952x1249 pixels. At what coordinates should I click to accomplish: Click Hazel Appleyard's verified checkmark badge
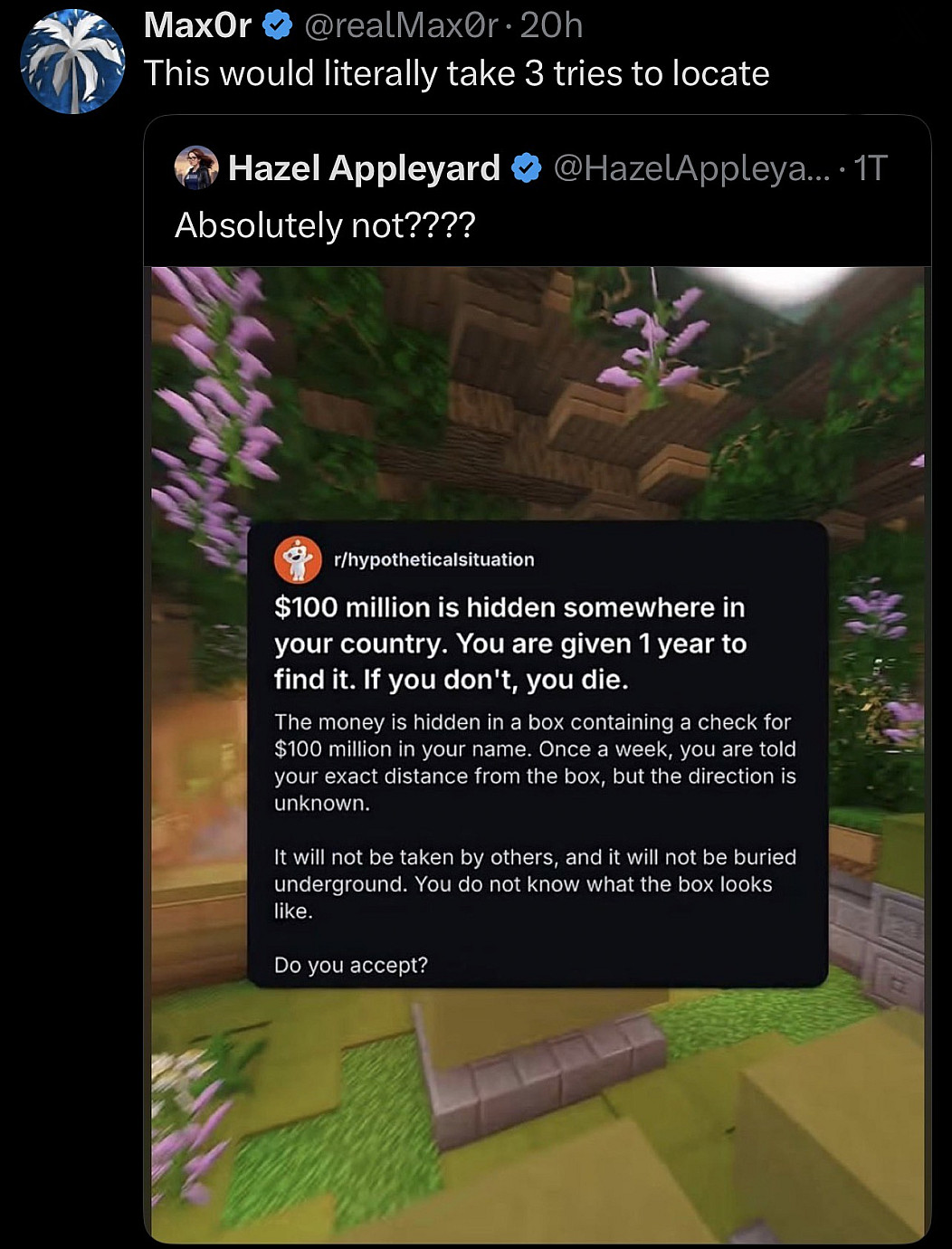[x=526, y=167]
